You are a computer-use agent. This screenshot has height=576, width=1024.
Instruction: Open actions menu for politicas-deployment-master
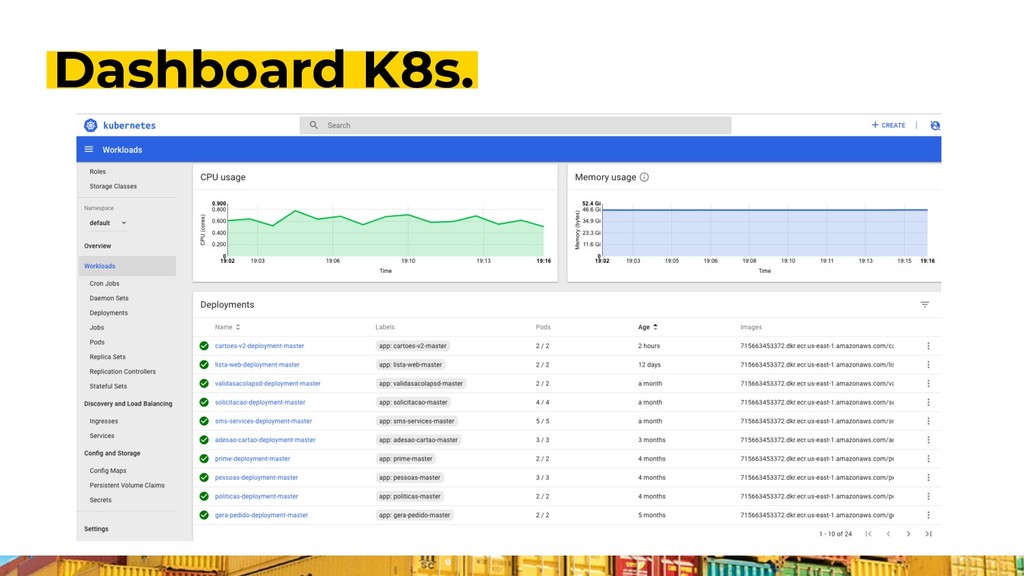pos(928,496)
